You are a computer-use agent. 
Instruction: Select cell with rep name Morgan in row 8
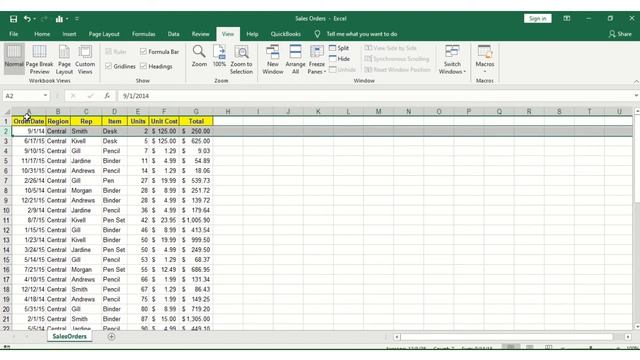pos(86,191)
